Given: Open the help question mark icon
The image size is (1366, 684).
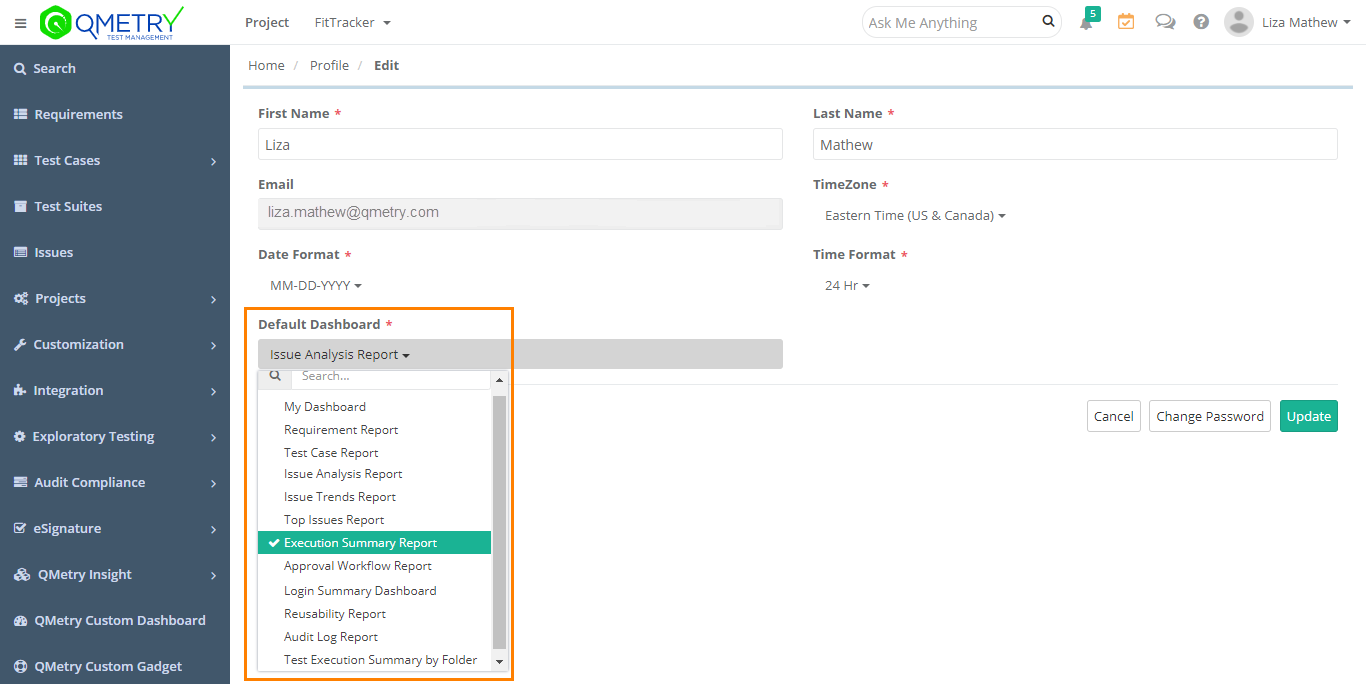Looking at the screenshot, I should pos(1200,22).
